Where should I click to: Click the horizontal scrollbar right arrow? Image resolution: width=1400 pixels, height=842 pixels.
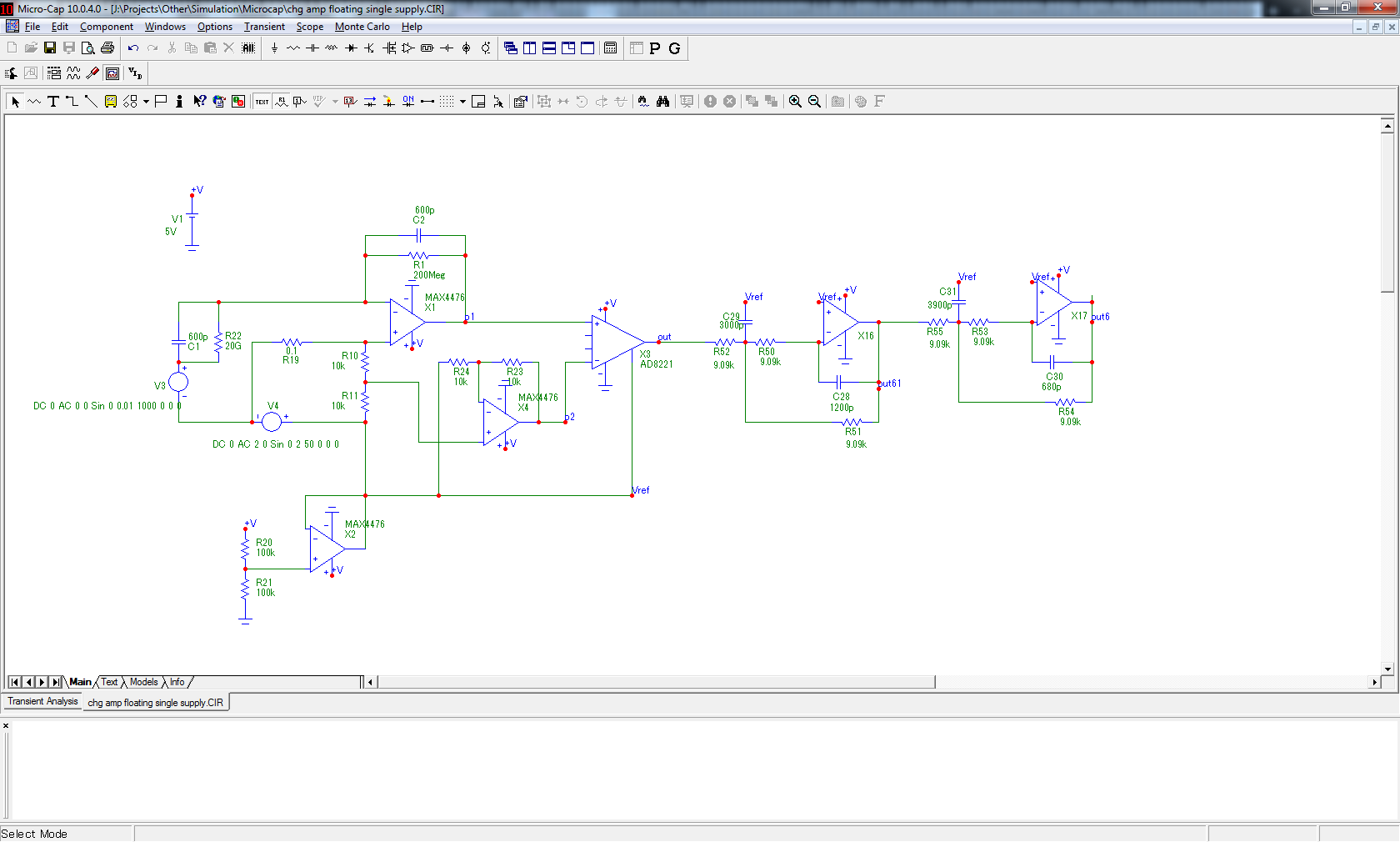1374,682
